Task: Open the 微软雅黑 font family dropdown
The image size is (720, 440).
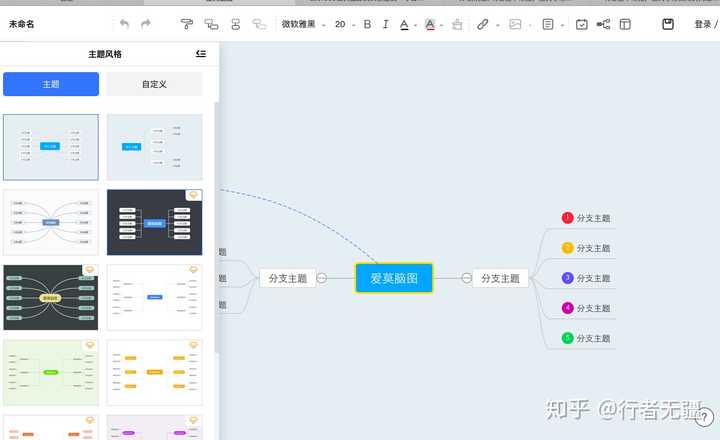Action: coord(303,24)
